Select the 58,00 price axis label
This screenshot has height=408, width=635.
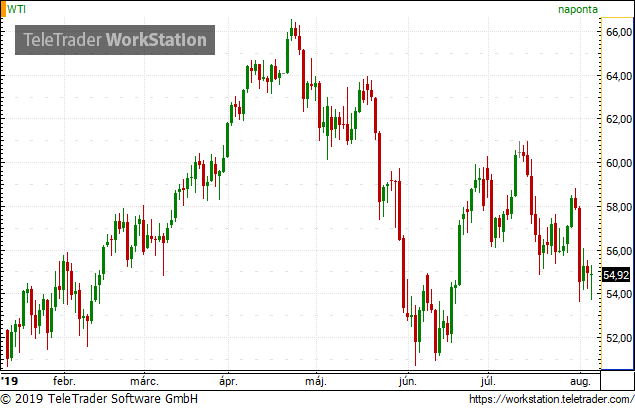coord(619,207)
